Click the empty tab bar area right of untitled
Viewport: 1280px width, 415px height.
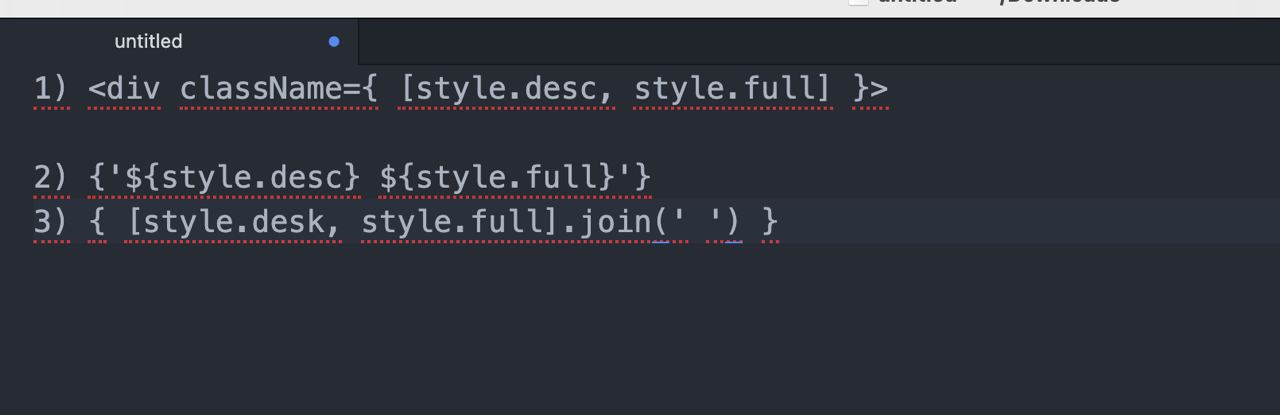click(818, 42)
